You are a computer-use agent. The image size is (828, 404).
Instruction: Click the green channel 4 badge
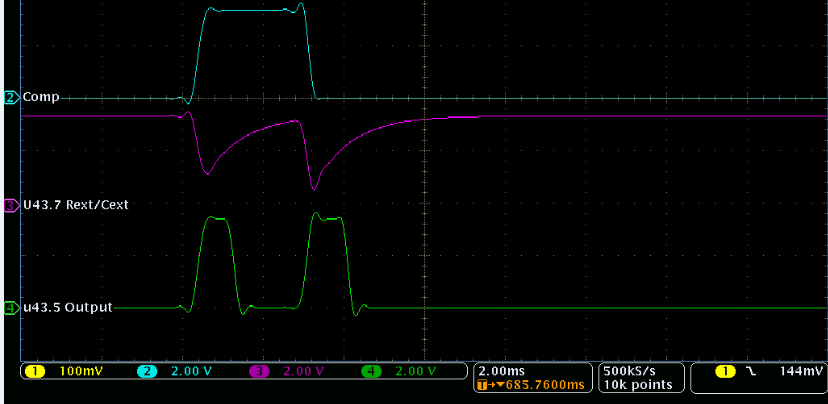(371, 372)
